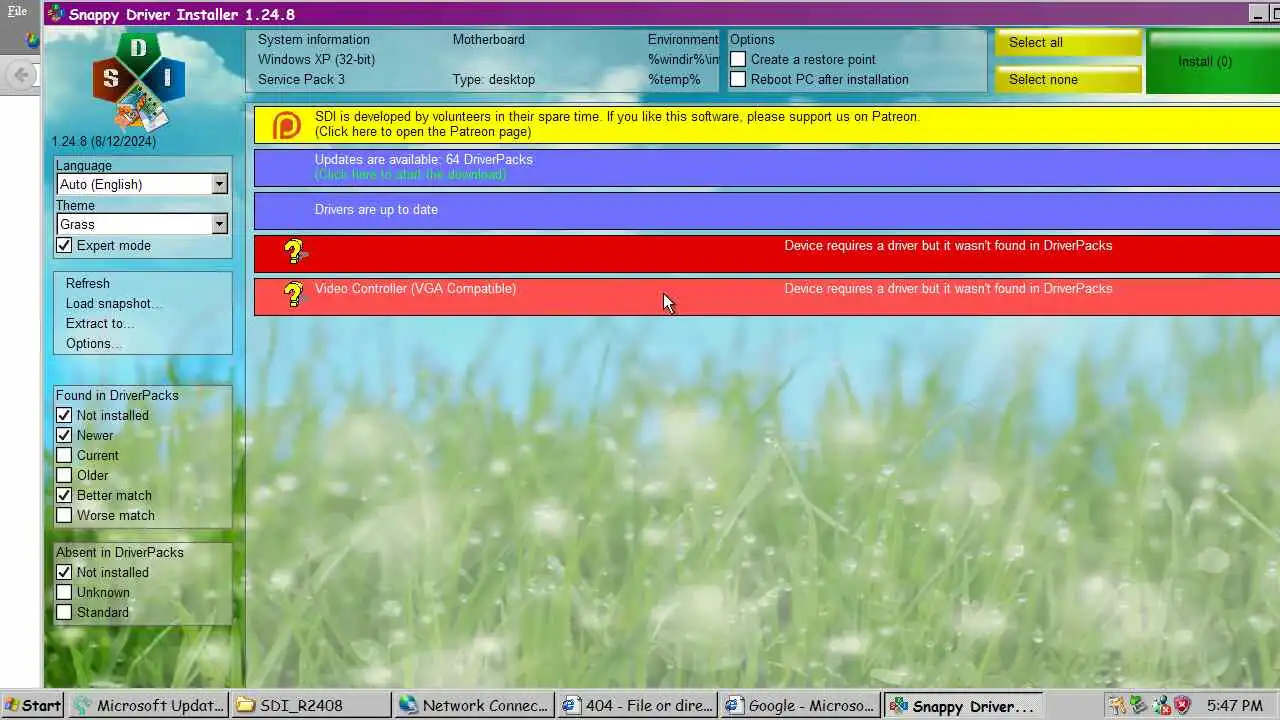Click second system tray icon
The image size is (1280, 720).
tap(1139, 705)
